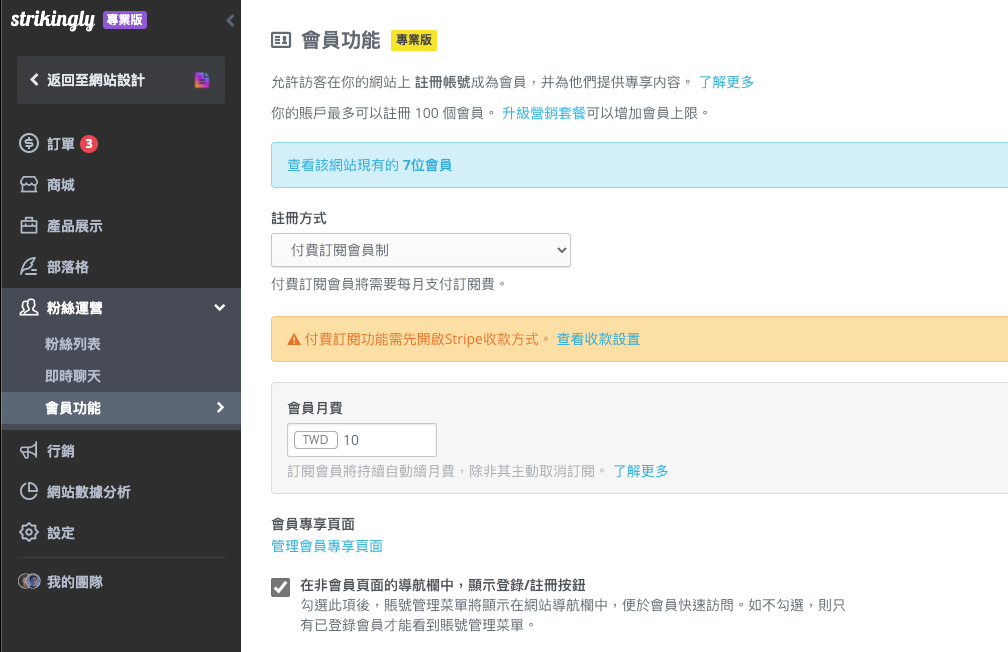Click the 會員月費 TWD amount field
Viewport: 1008px width, 652px height.
tap(385, 440)
